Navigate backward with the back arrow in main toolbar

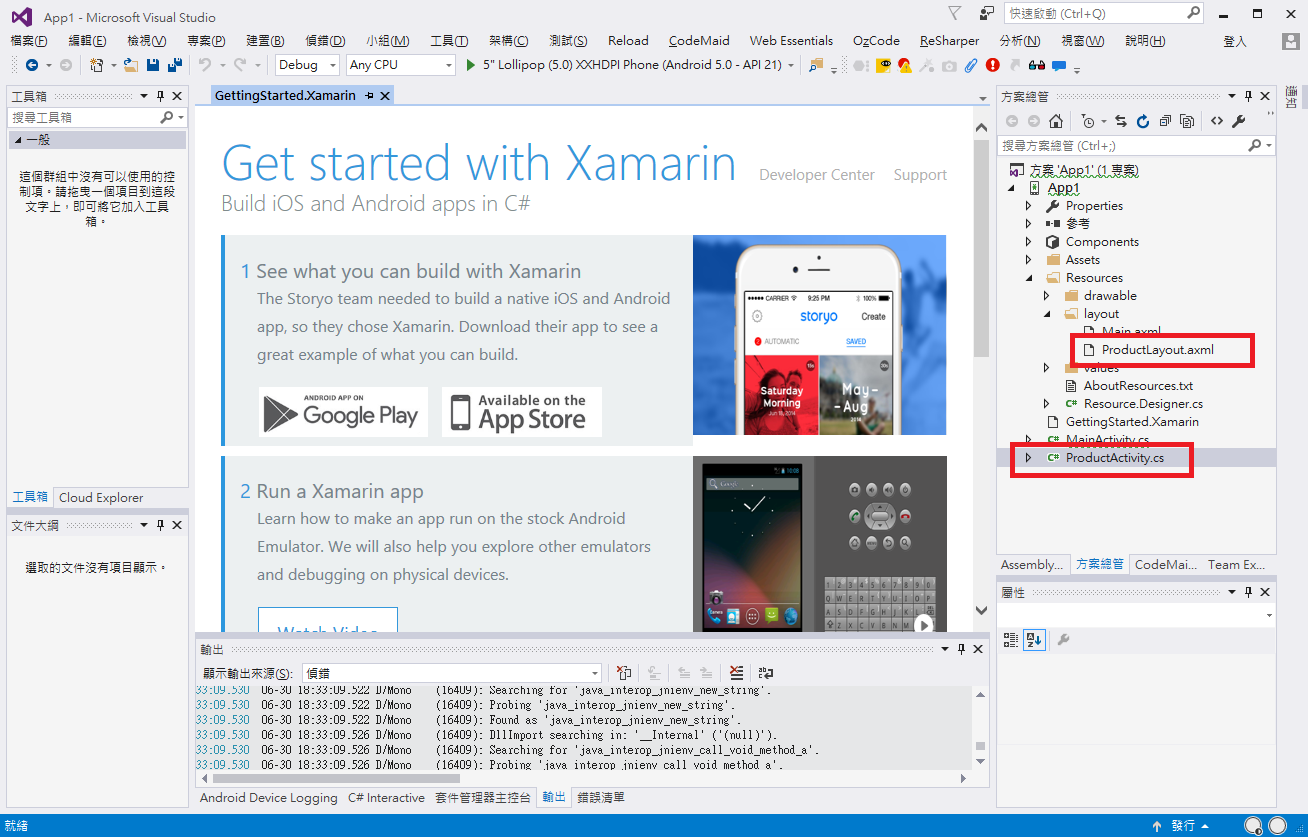coord(32,65)
